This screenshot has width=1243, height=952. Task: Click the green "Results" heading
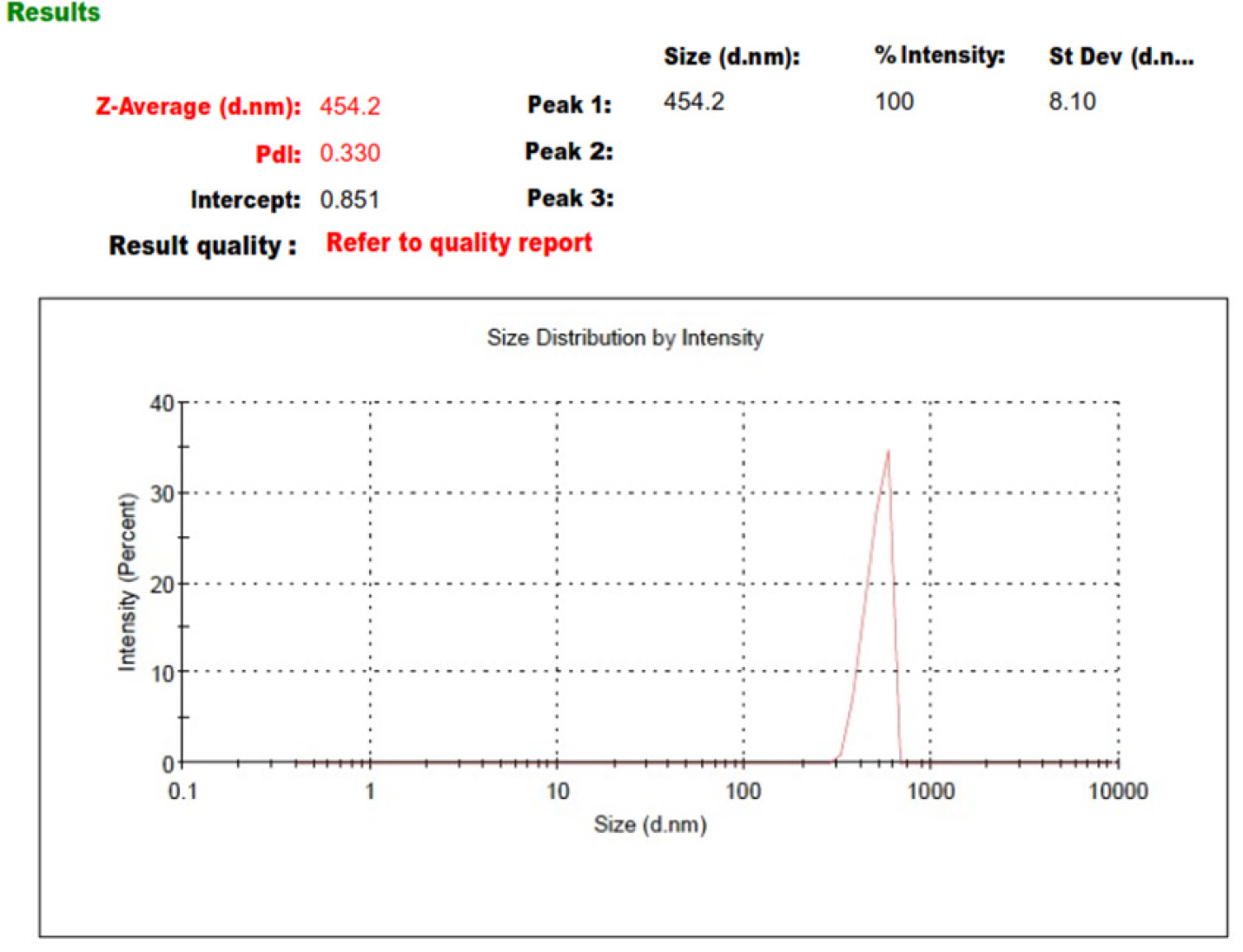53,12
